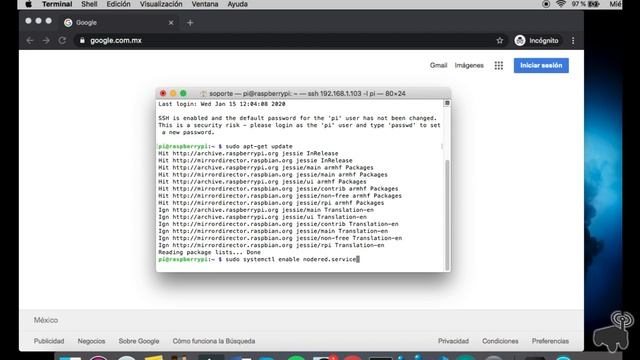Open Chrome's three-dot menu
Image resolution: width=640 pixels, height=360 pixels.
[x=573, y=40]
